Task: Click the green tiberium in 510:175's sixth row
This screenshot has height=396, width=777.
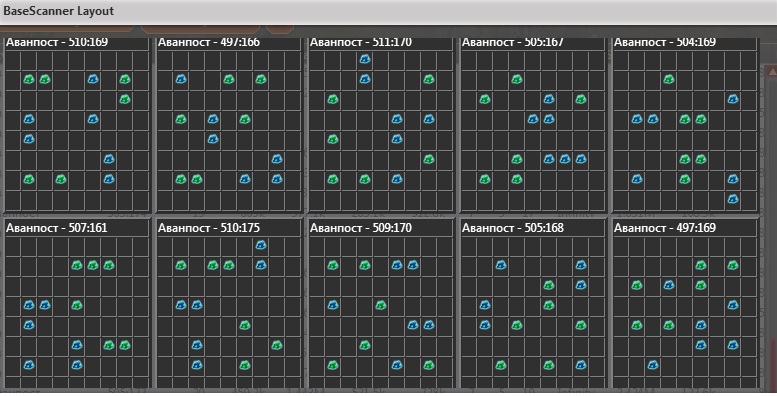Action: [277, 345]
